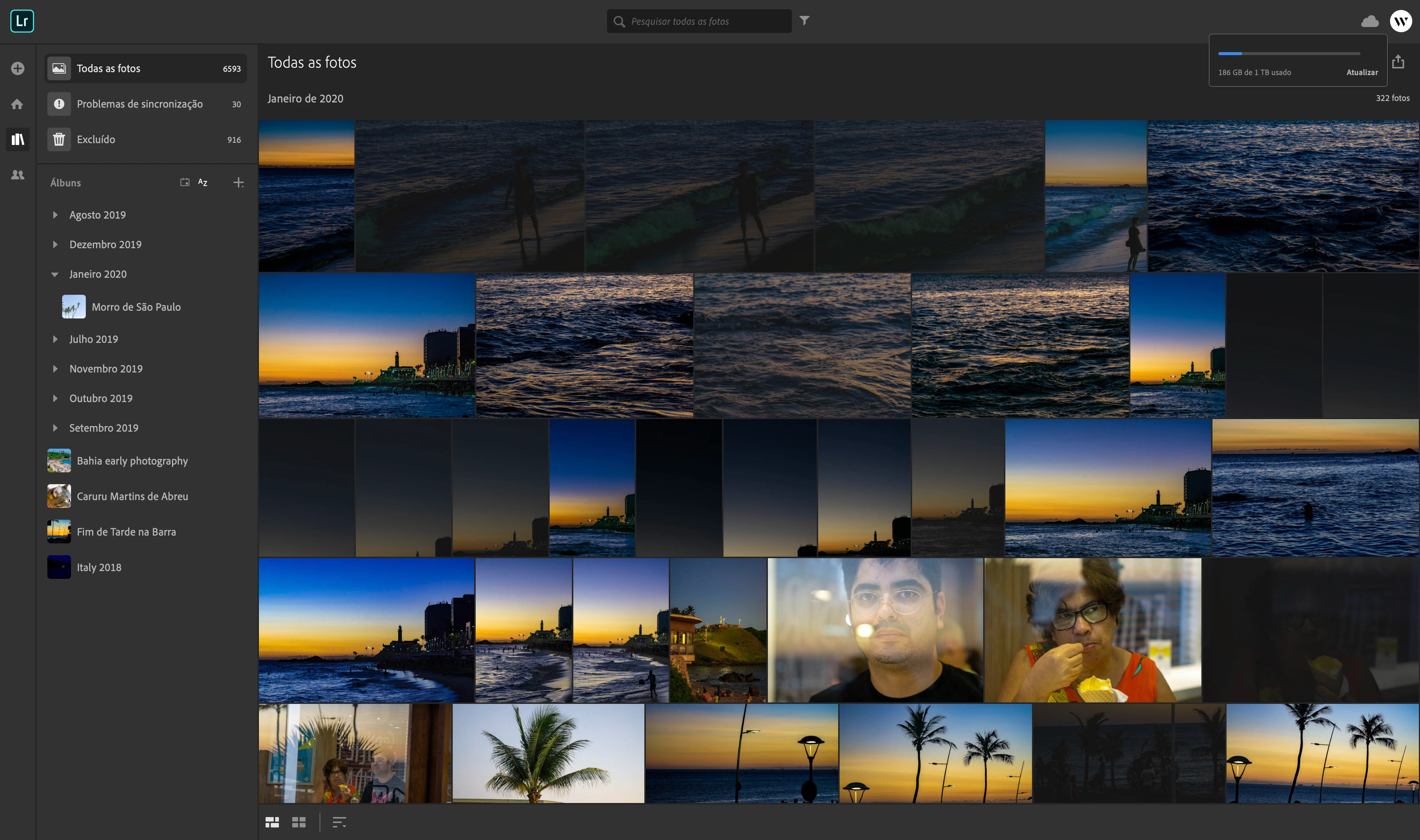1420x840 pixels.
Task: Open the cloud sync status icon
Action: click(x=1370, y=21)
